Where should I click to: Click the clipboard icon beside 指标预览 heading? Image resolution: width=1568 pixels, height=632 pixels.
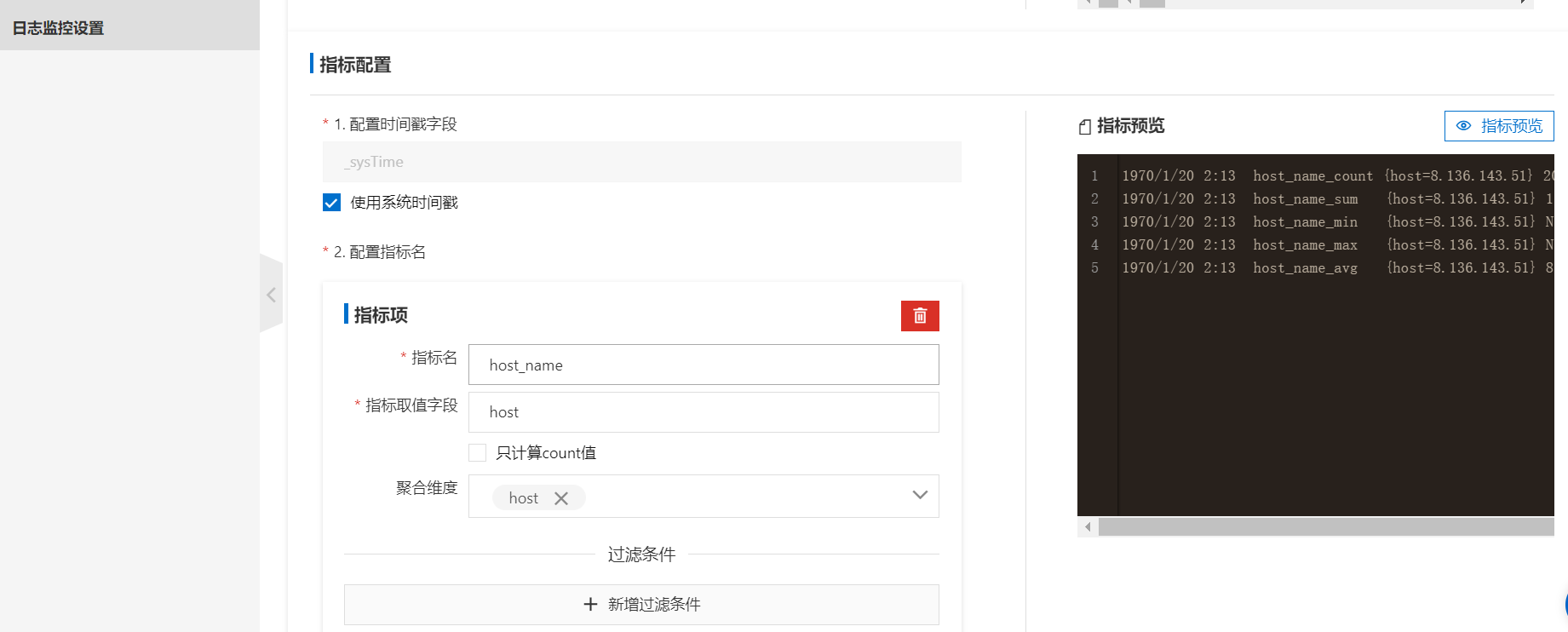tap(1084, 127)
